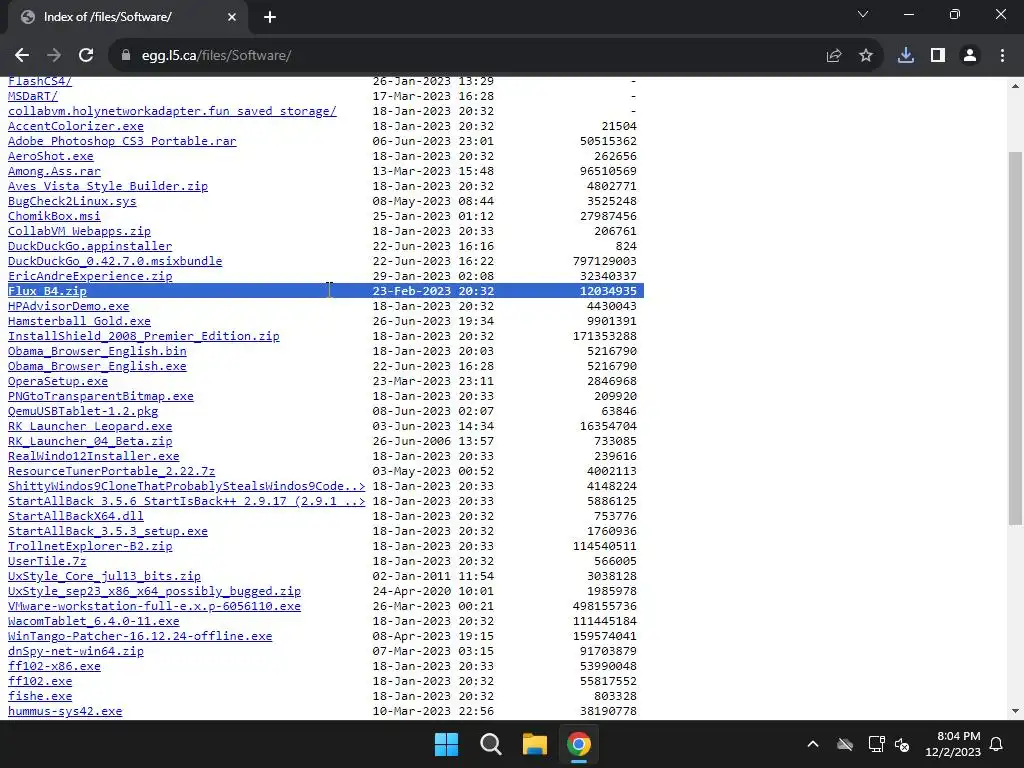Share this page via share icon
Screen dimensions: 1024x768
coord(834,56)
